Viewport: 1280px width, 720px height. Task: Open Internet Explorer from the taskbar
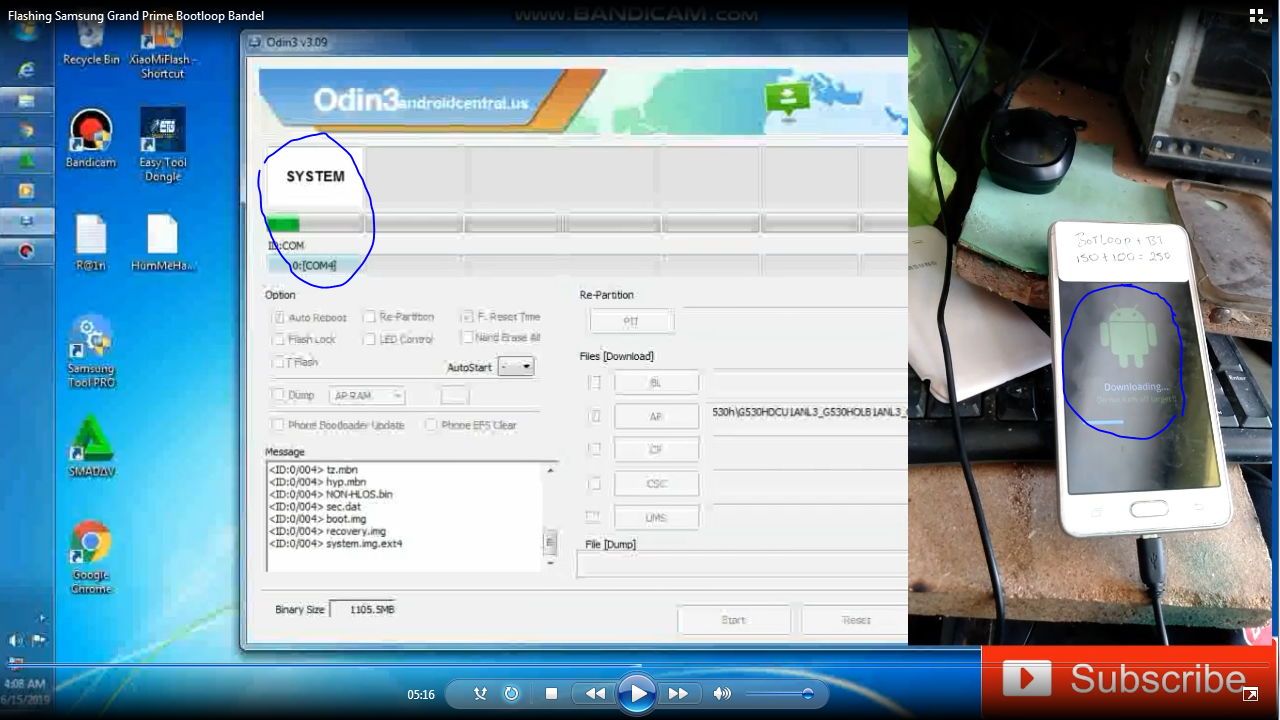pyautogui.click(x=26, y=69)
